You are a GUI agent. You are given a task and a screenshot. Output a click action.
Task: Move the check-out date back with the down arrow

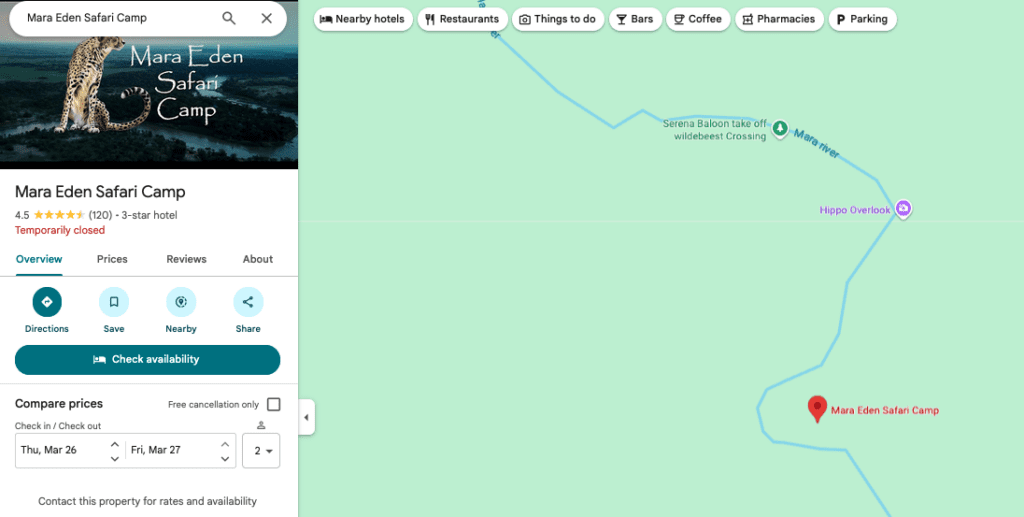pos(225,458)
